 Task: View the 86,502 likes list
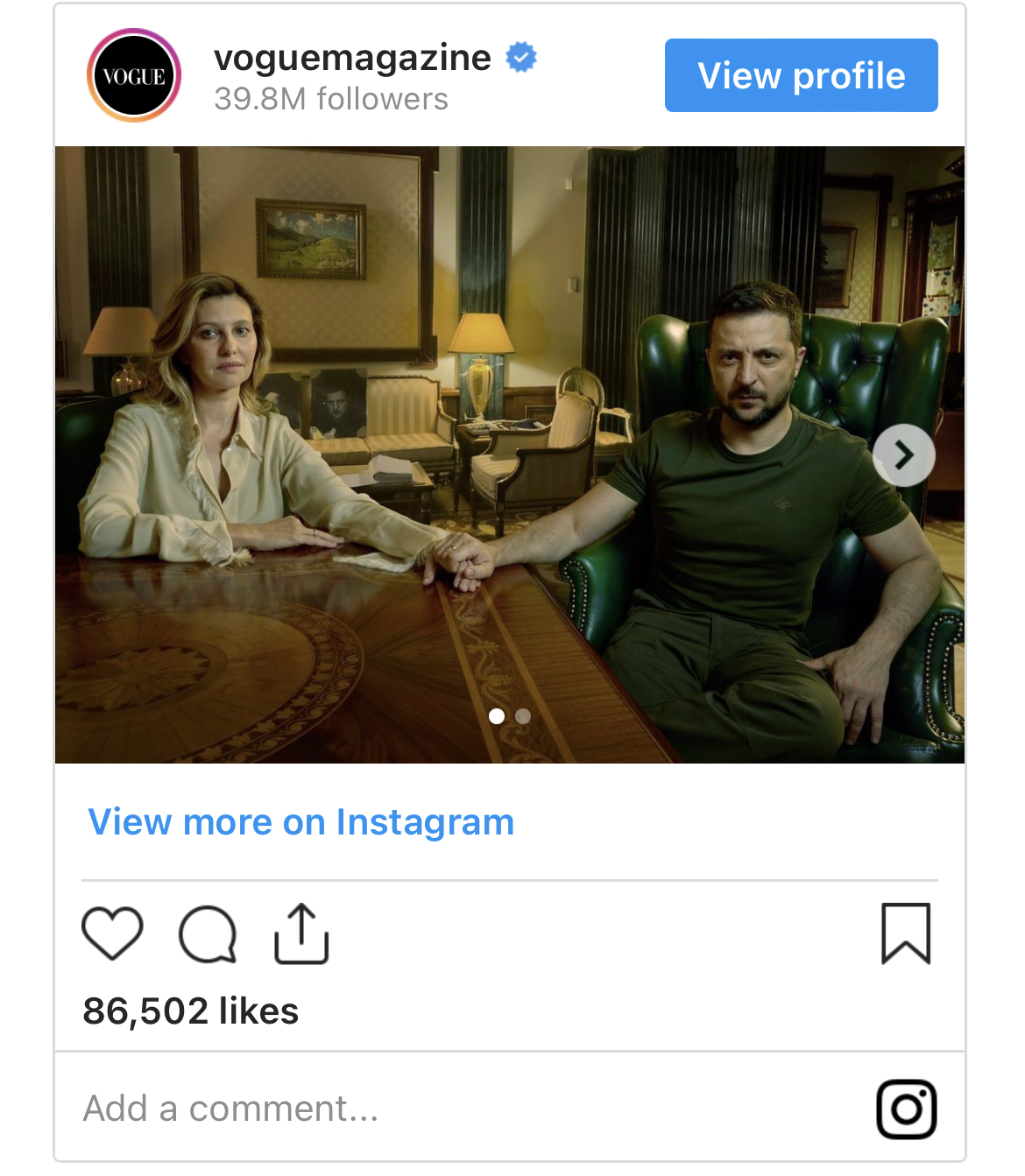coord(191,1011)
